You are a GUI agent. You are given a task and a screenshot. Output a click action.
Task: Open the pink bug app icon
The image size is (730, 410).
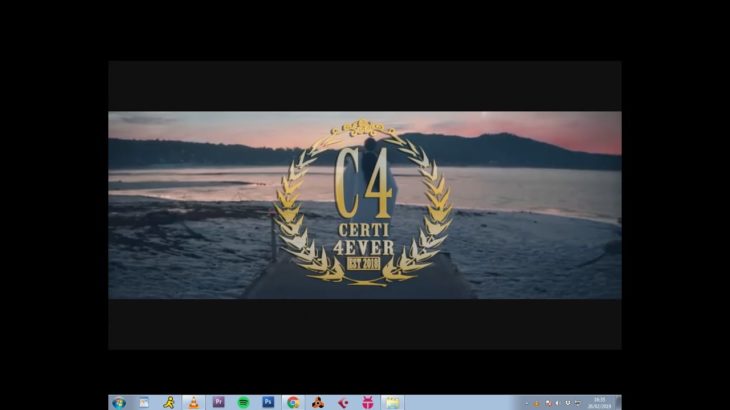367,402
